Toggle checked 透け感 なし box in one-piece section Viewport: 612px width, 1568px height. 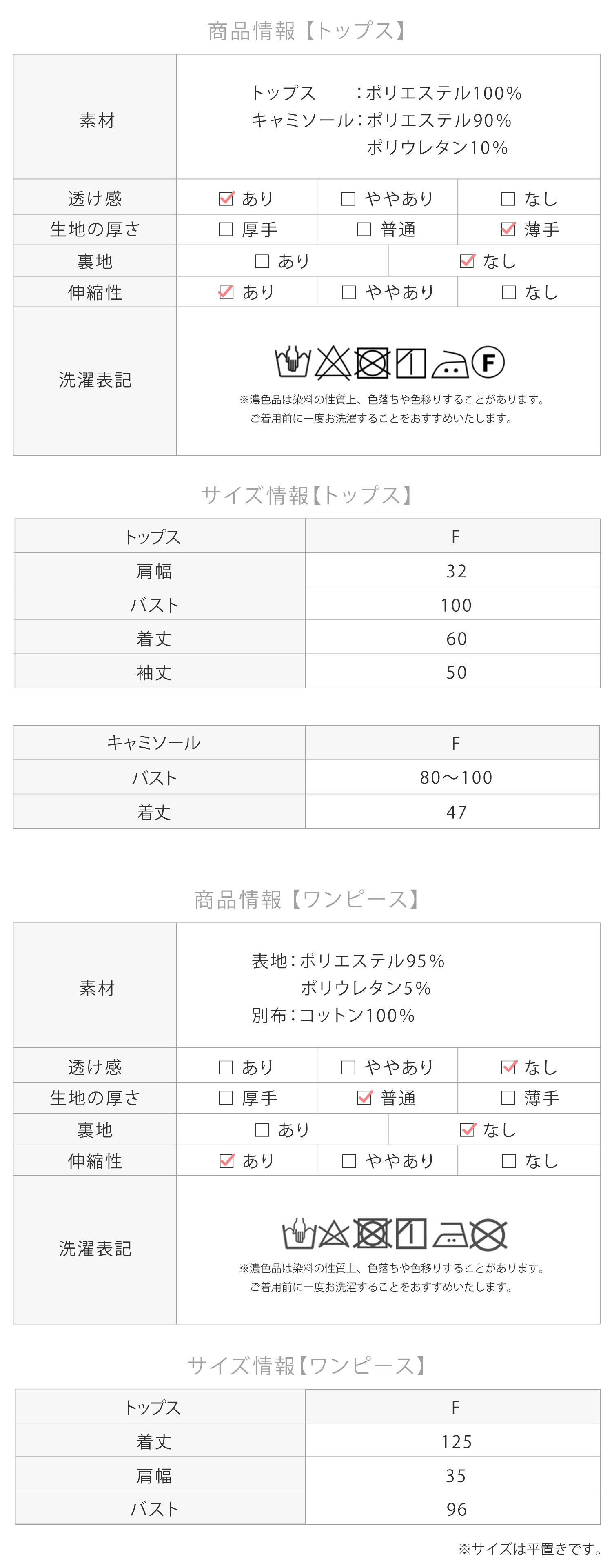pyautogui.click(x=509, y=1067)
